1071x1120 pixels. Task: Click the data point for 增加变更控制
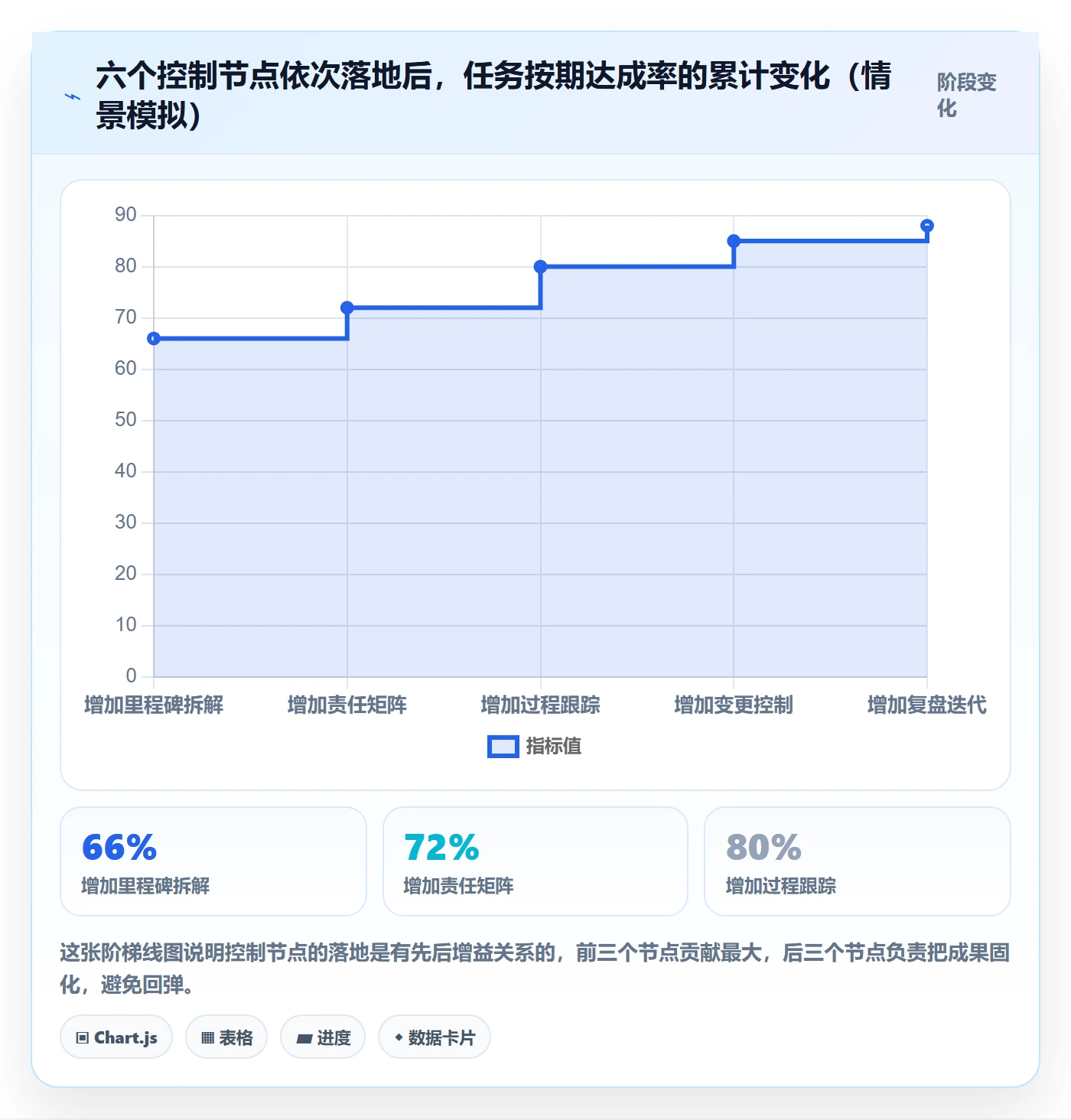(734, 241)
